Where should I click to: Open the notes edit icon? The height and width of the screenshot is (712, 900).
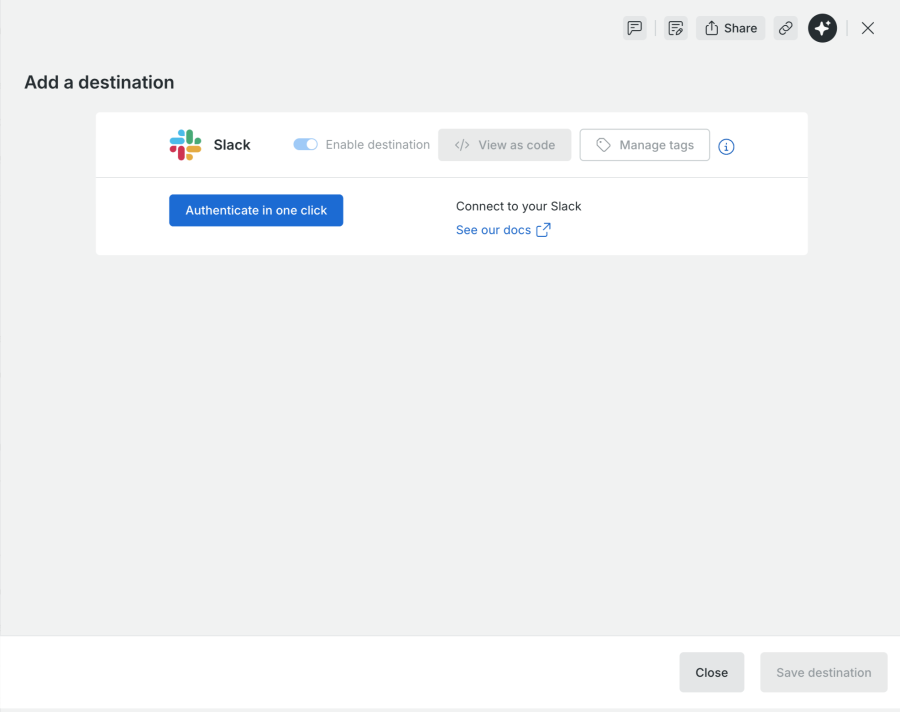click(676, 28)
